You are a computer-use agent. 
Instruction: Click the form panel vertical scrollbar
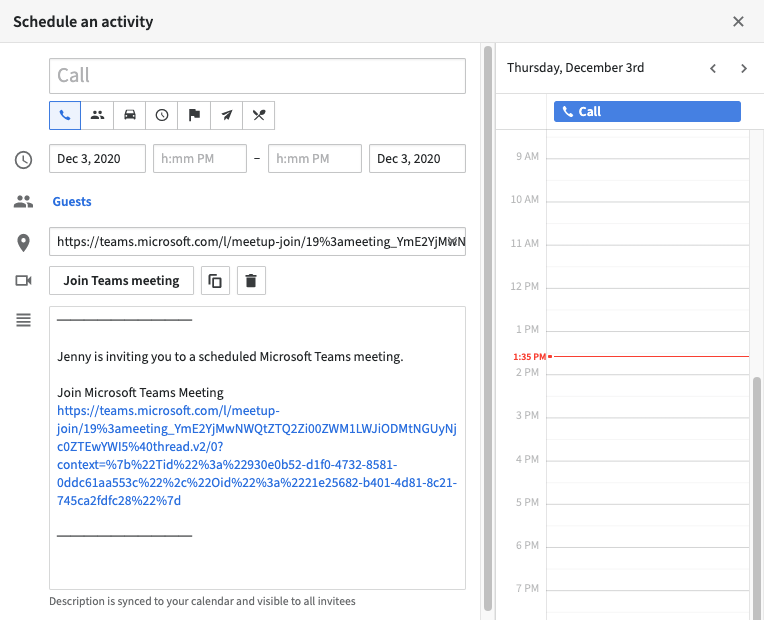point(488,327)
